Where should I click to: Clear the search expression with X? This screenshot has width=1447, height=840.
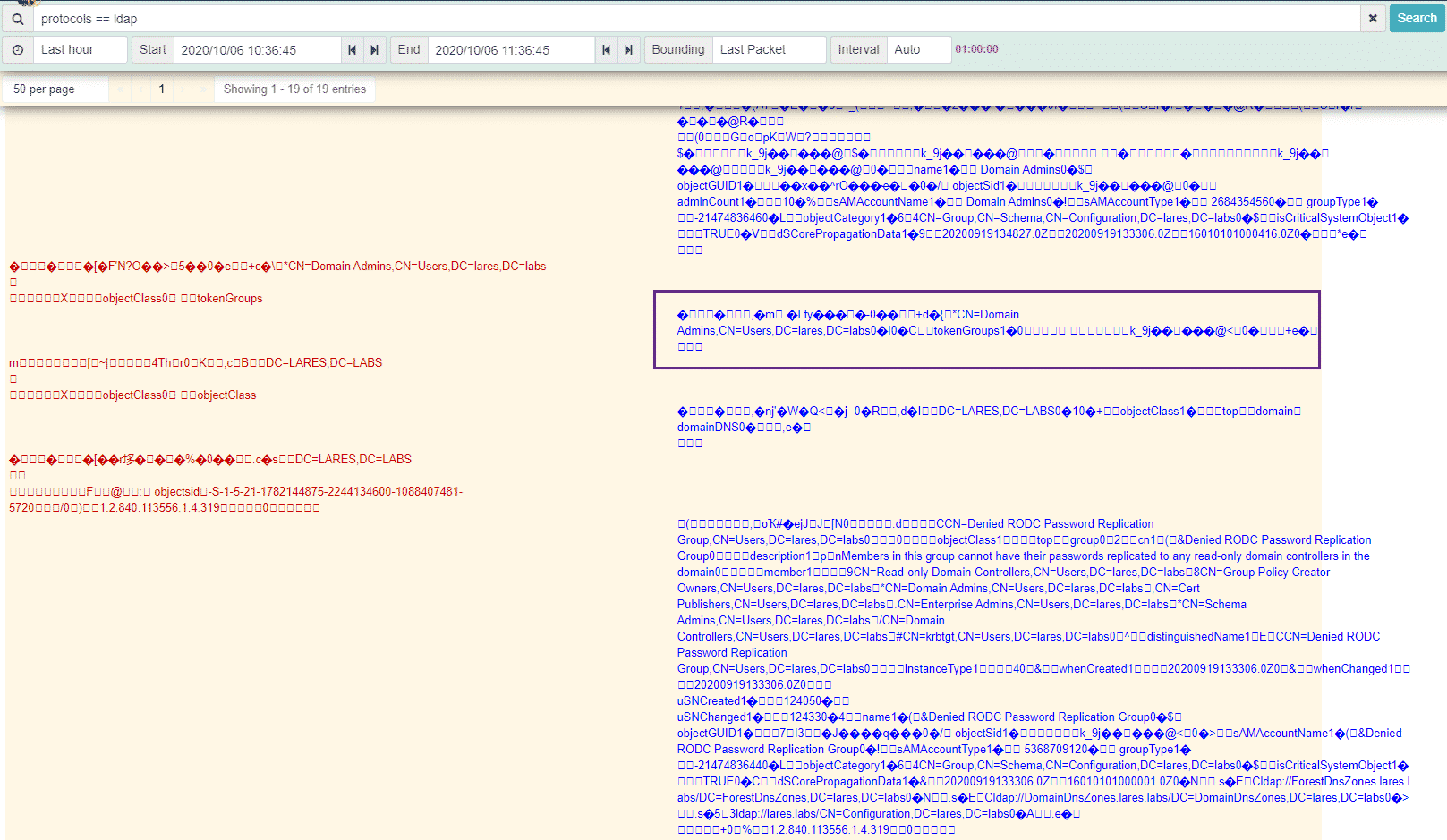[x=1373, y=19]
